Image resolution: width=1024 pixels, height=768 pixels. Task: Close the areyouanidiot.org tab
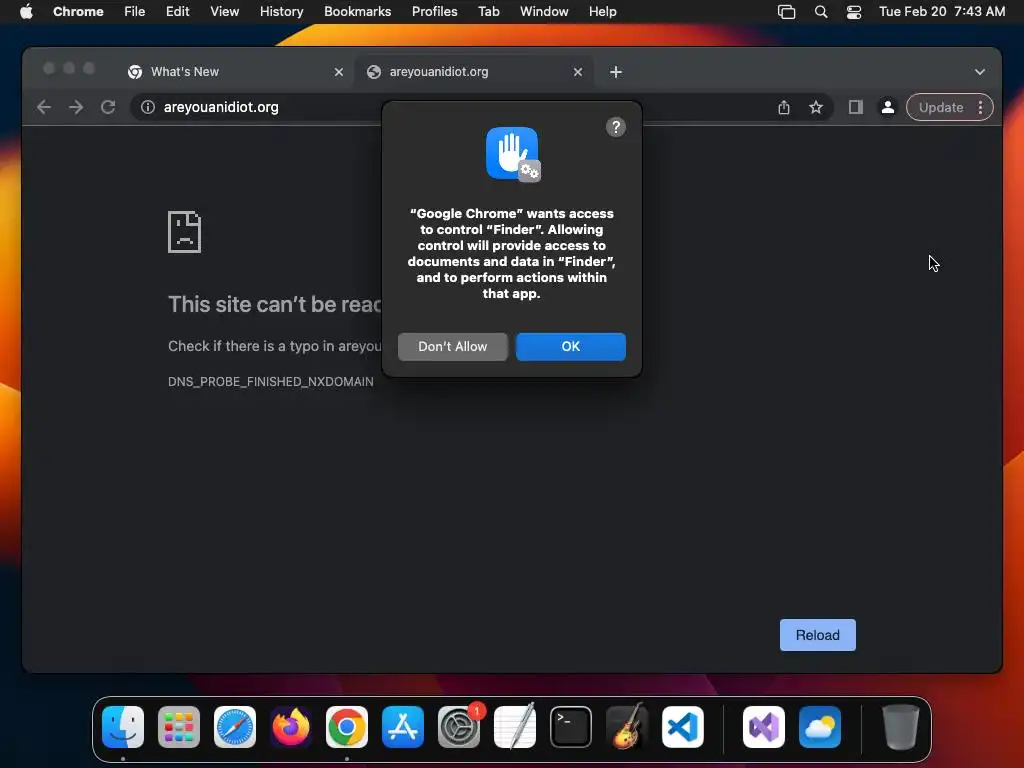[578, 72]
